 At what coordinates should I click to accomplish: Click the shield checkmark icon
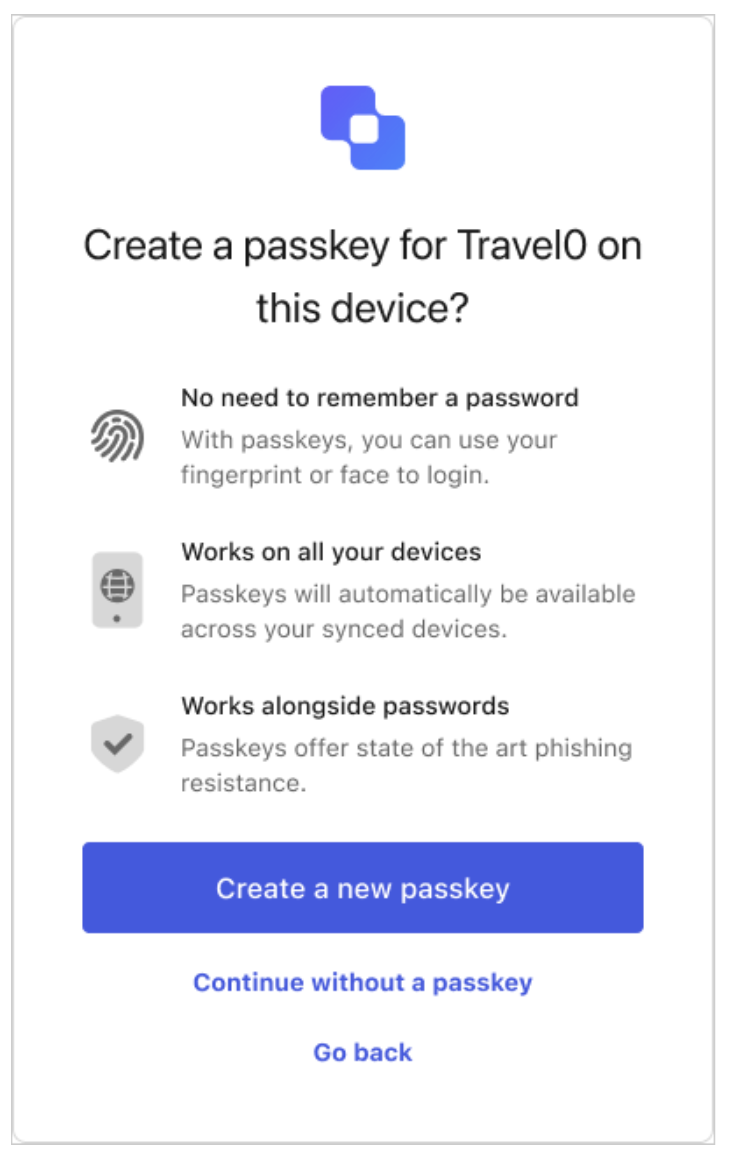(118, 743)
